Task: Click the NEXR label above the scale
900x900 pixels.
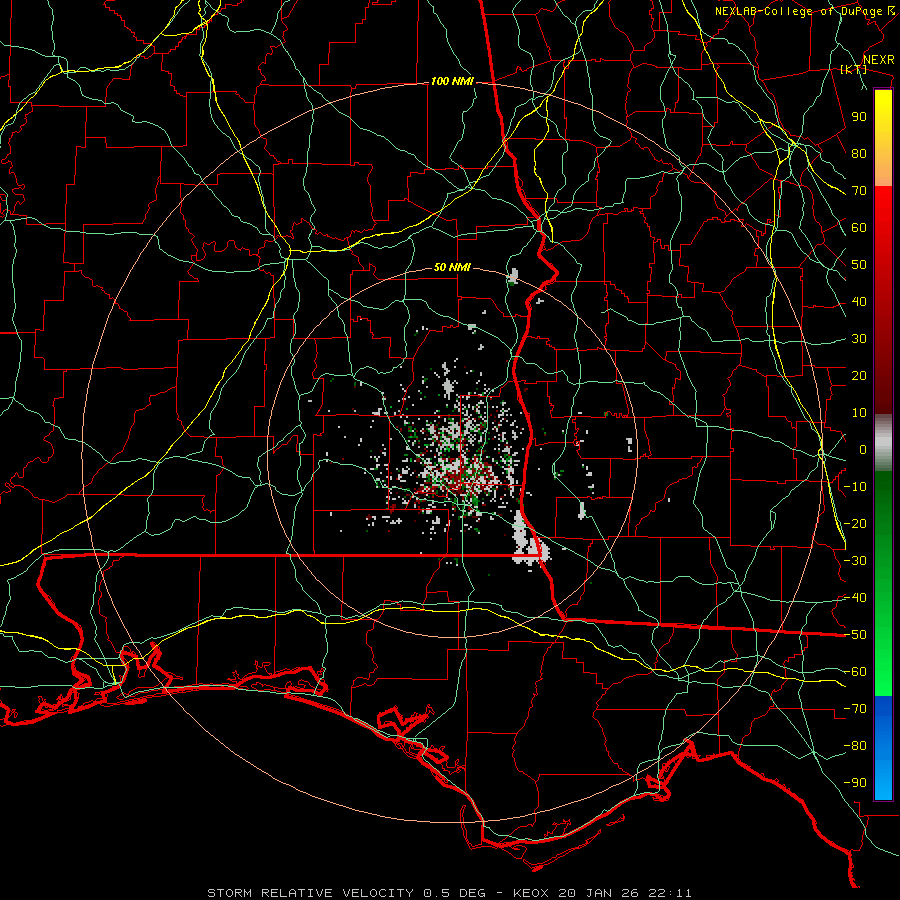Action: coord(878,60)
